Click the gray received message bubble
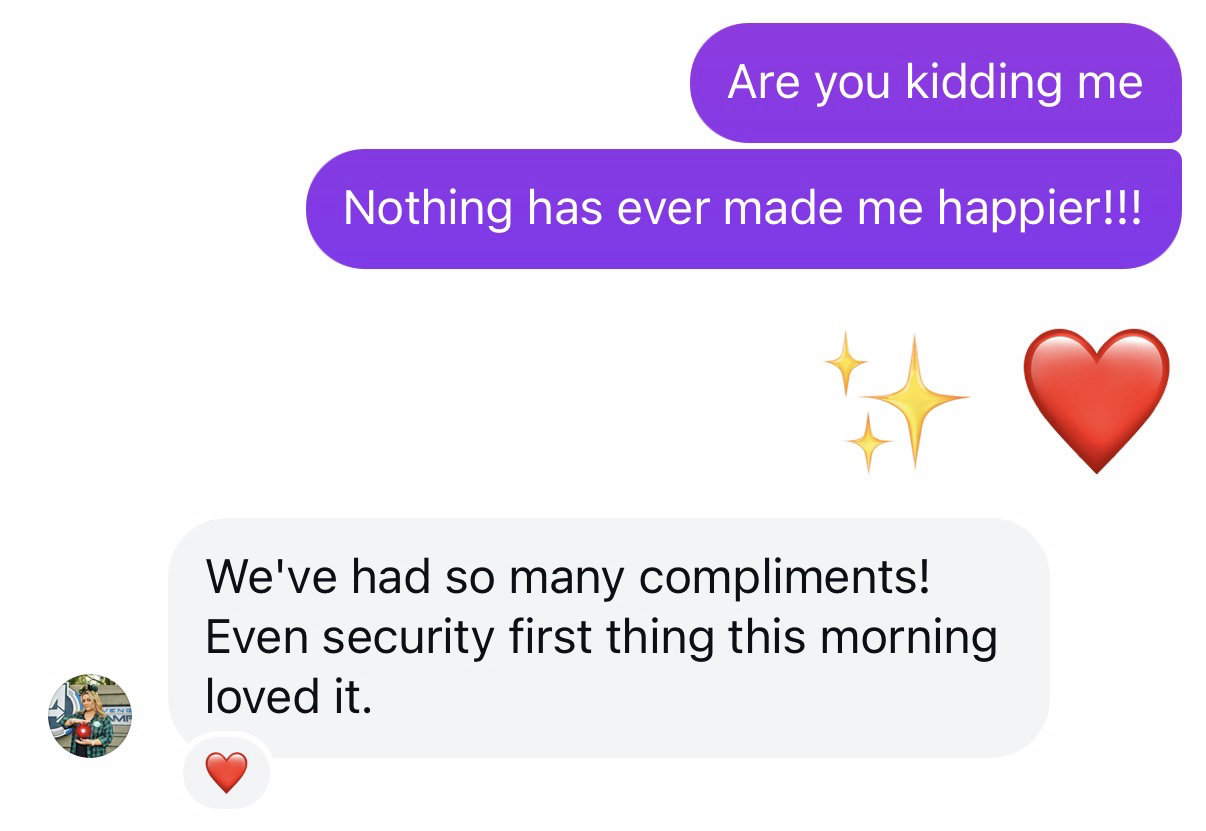 pos(608,637)
